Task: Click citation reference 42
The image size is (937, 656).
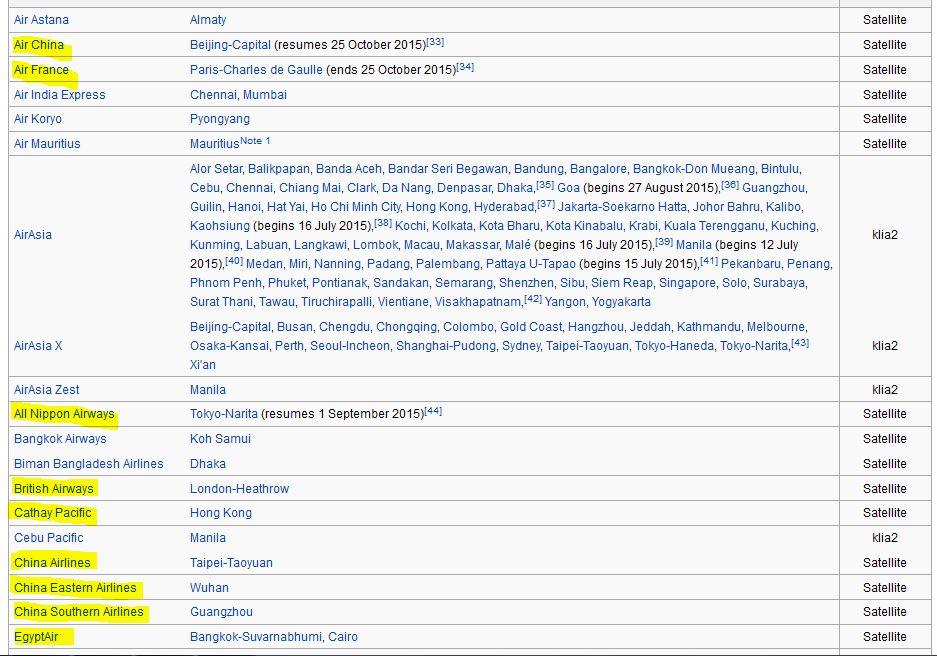Action: pos(533,299)
